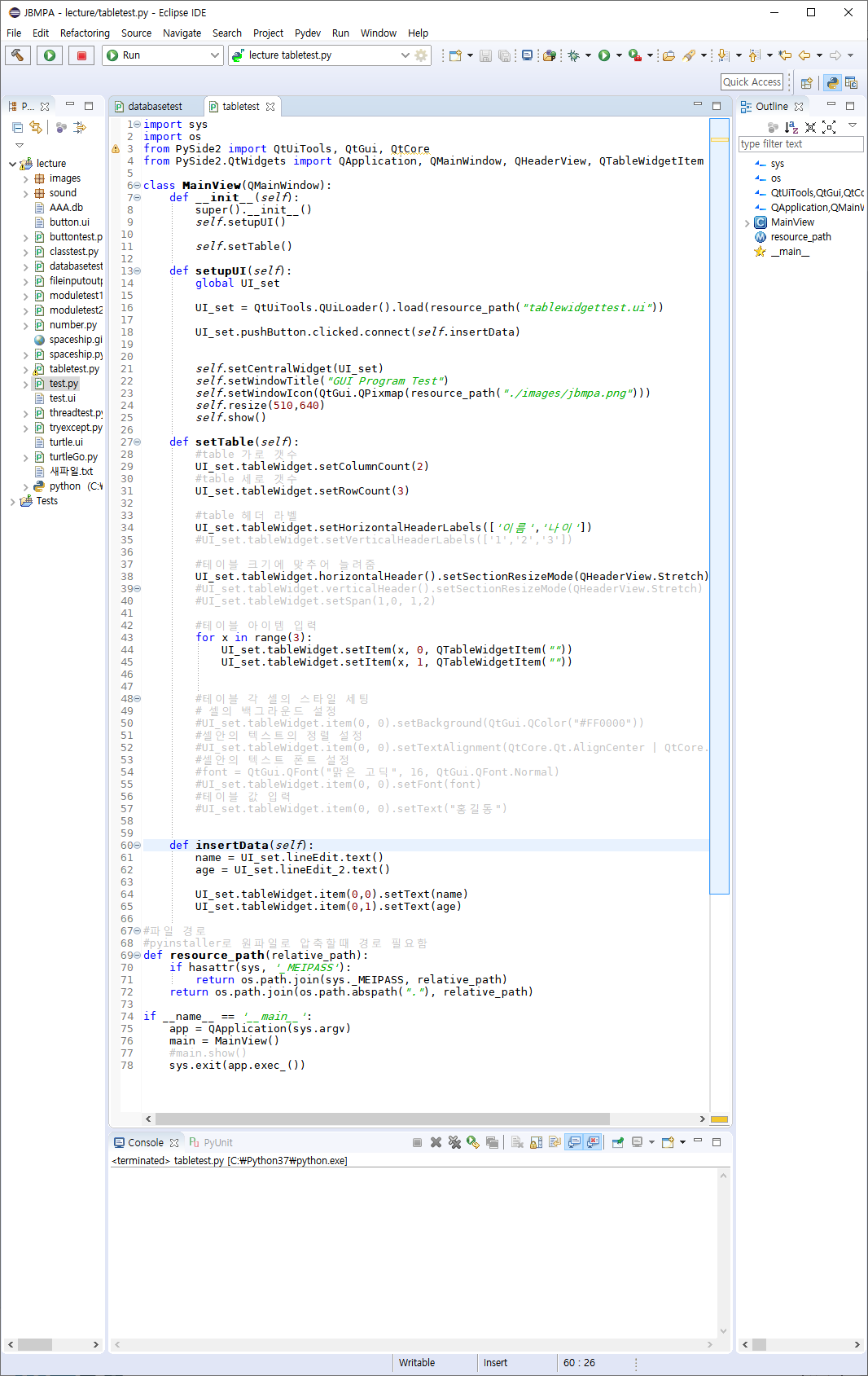This screenshot has width=868, height=1376.
Task: Click the Next Annotation toolbar icon
Action: tap(723, 55)
